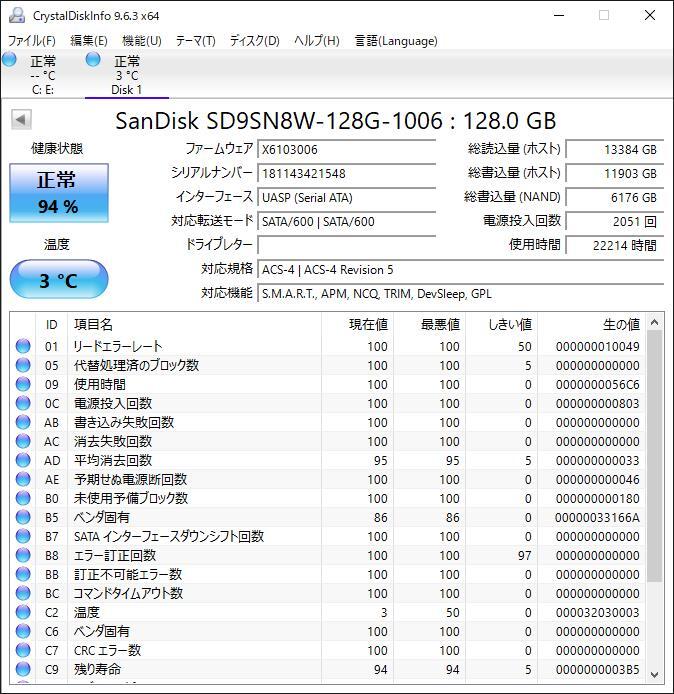674x694 pixels.
Task: Click the 現在値 column header
Action: click(358, 324)
